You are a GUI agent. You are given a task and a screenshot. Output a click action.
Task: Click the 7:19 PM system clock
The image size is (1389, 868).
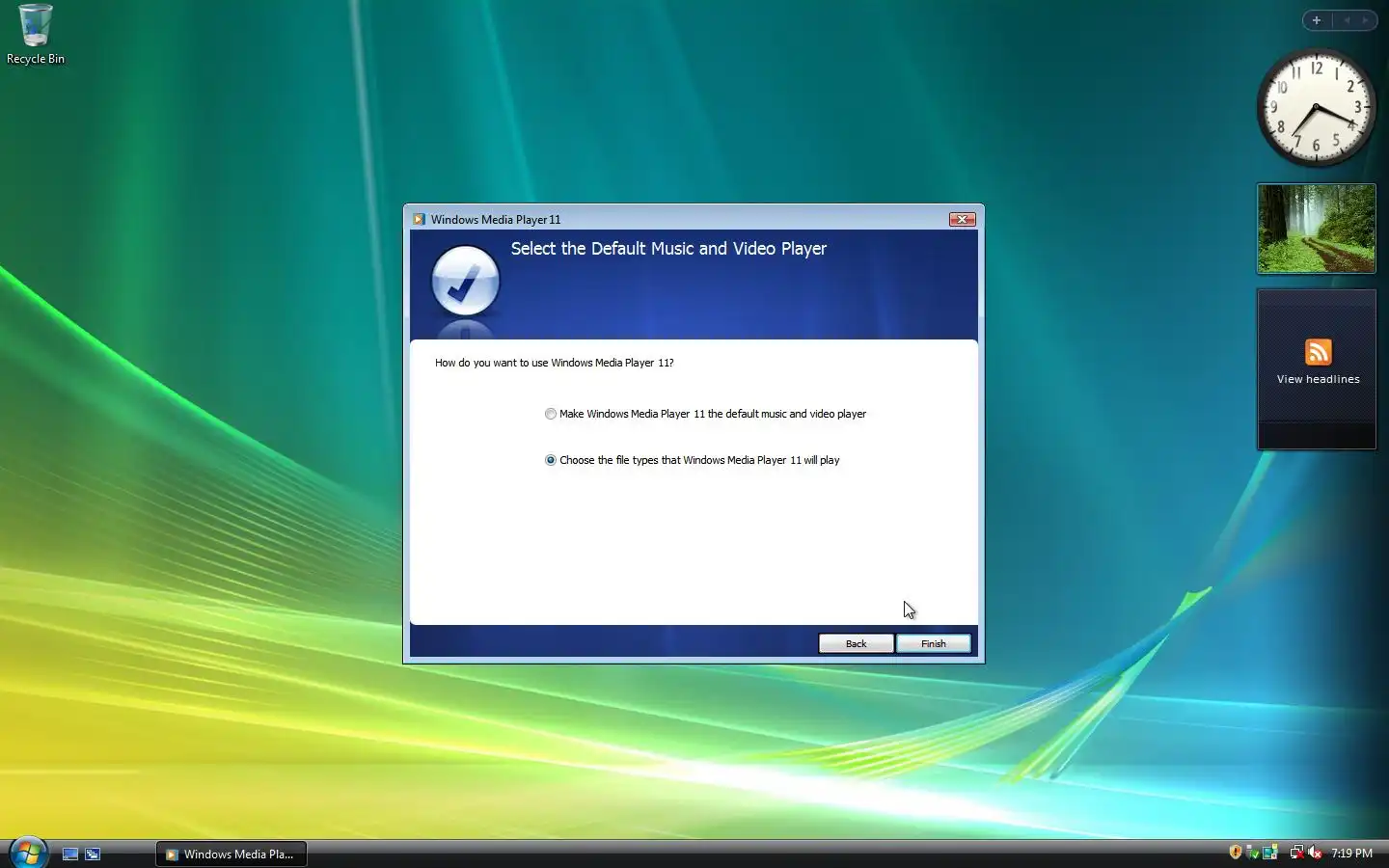1351,854
